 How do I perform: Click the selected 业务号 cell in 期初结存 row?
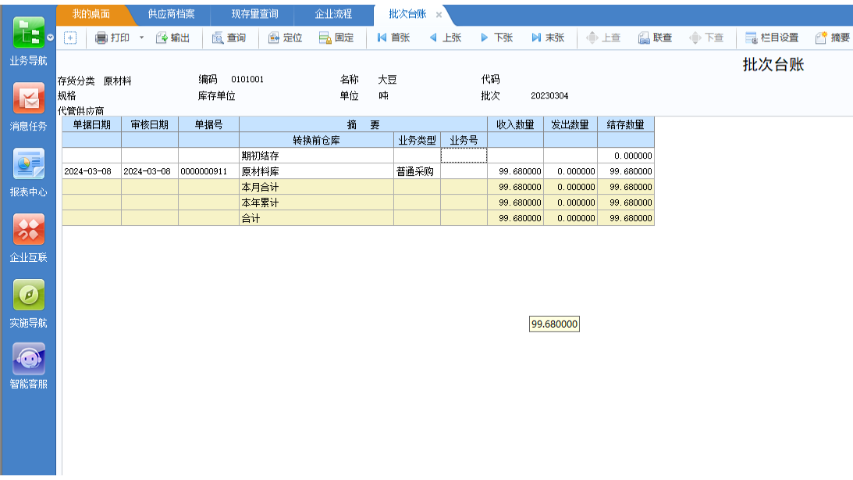(464, 156)
